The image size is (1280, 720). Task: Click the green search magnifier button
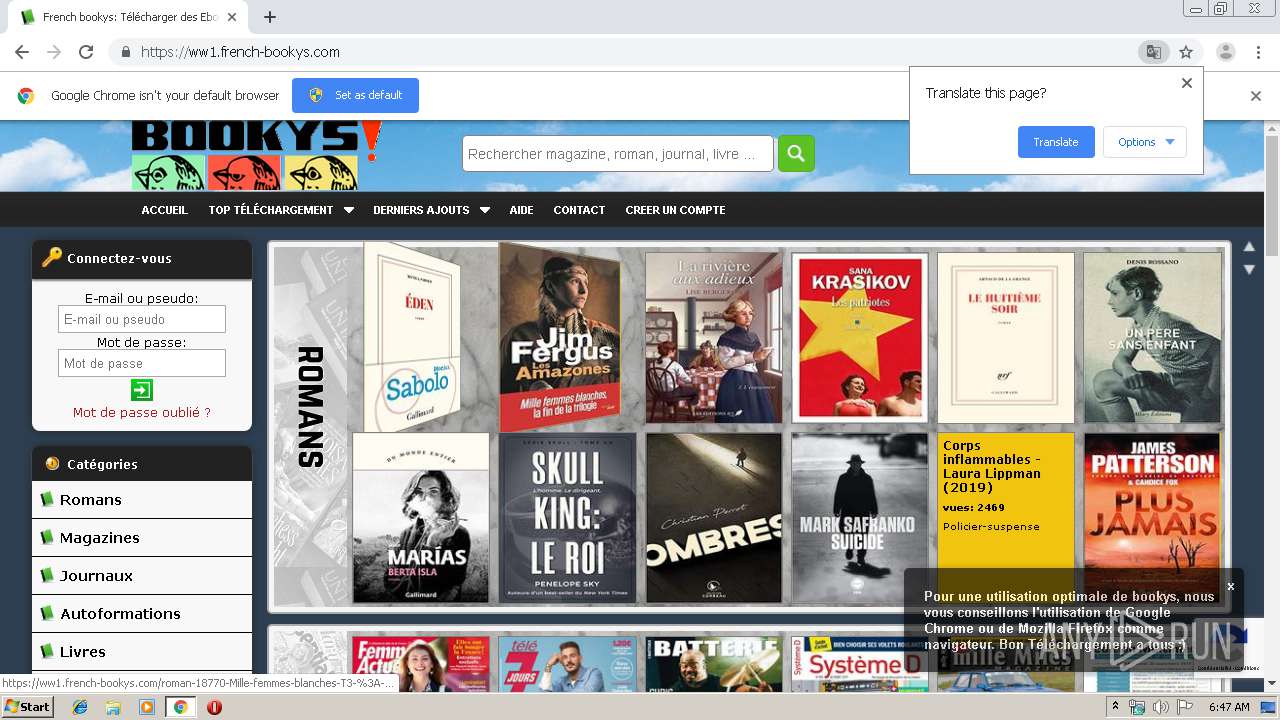[796, 153]
